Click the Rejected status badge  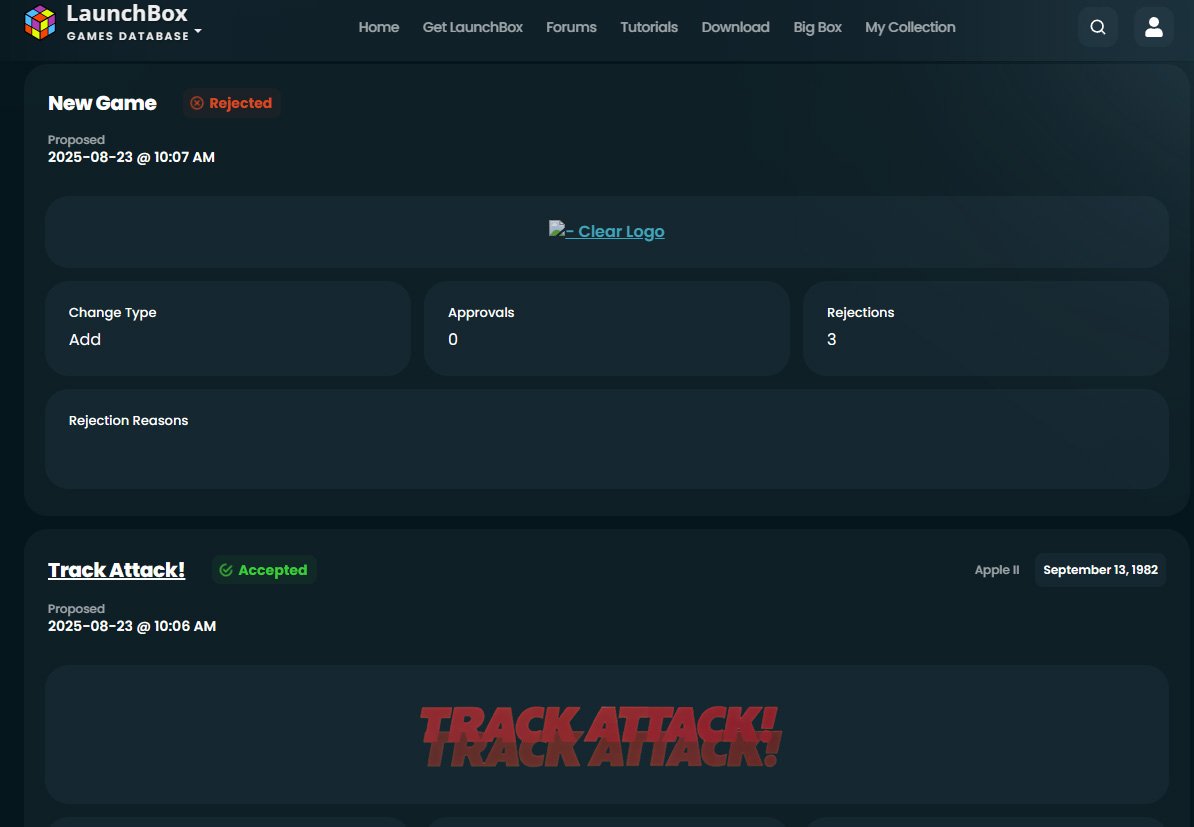click(x=231, y=103)
